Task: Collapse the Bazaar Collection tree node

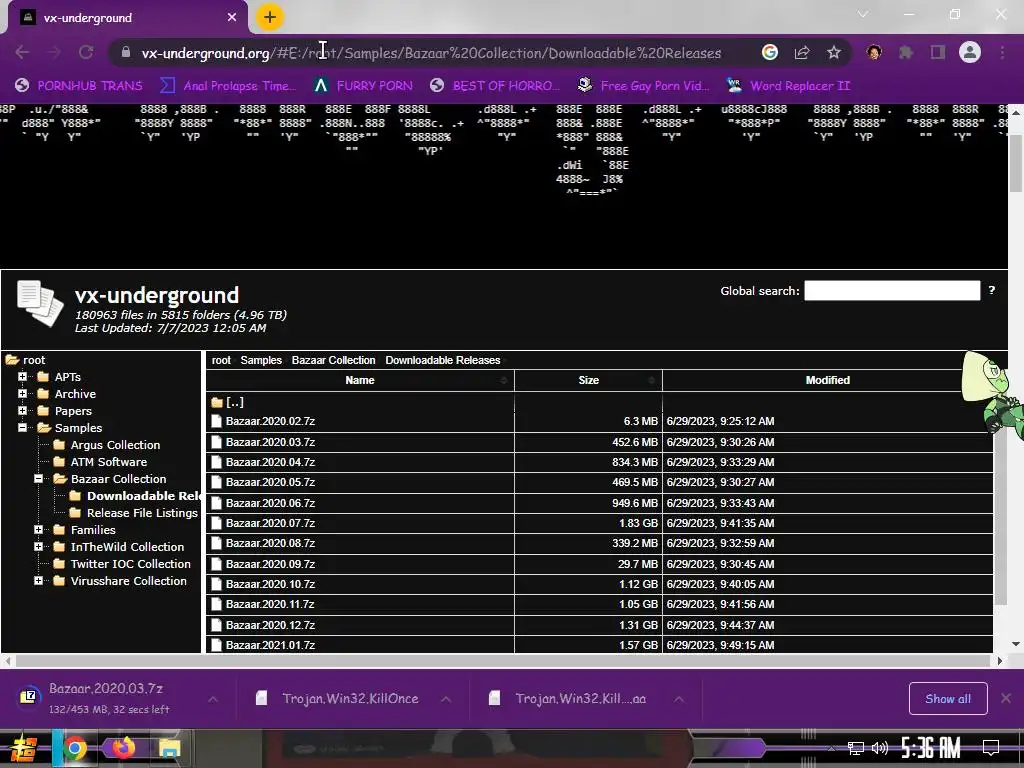Action: 39,479
